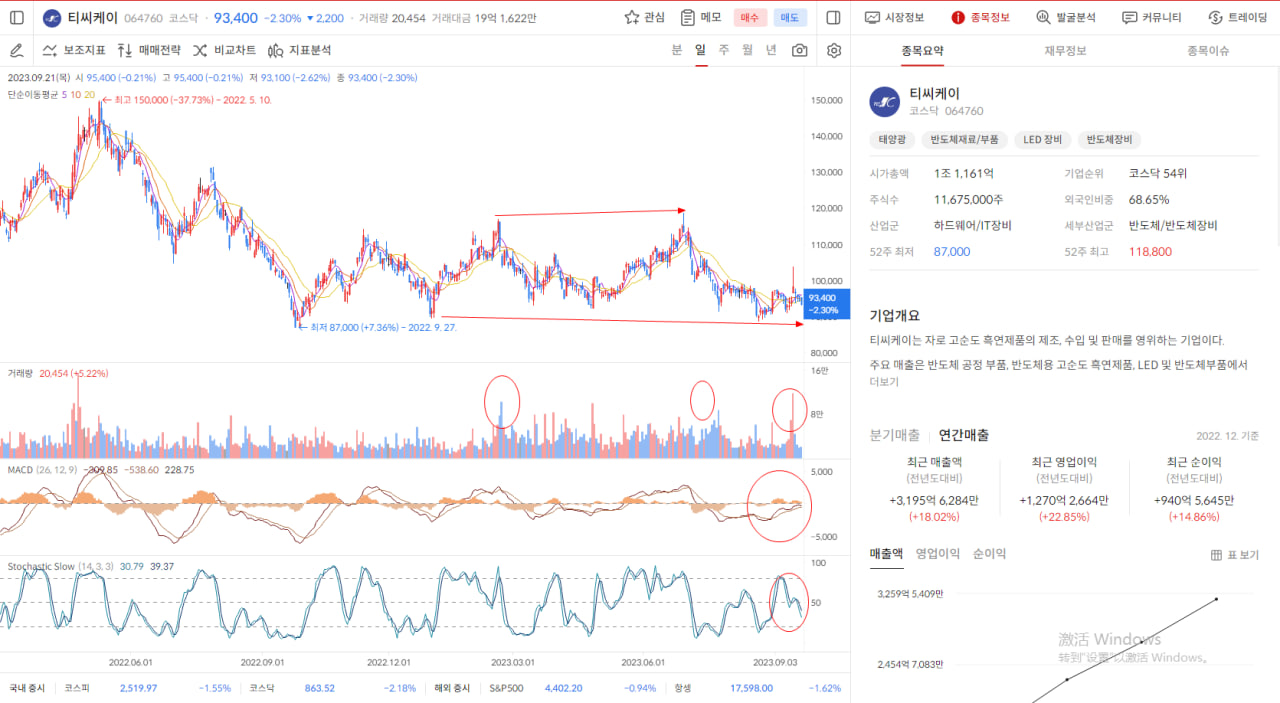
Task: Open 보조지표 auxiliary indicators
Action: (74, 50)
